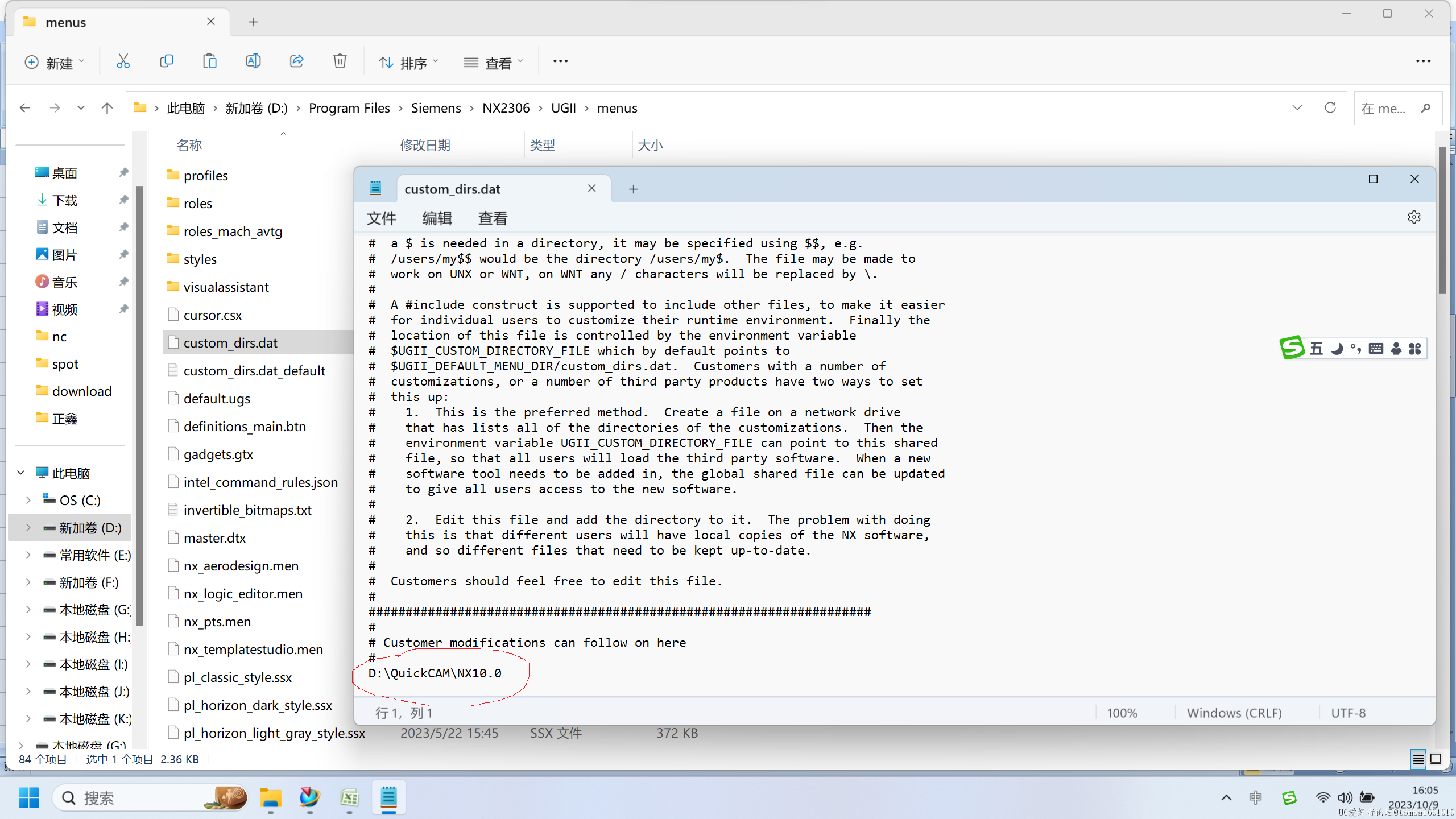Open recent locations dropdown next to navigation arrows
Image resolution: width=1456 pixels, height=819 pixels.
(81, 107)
